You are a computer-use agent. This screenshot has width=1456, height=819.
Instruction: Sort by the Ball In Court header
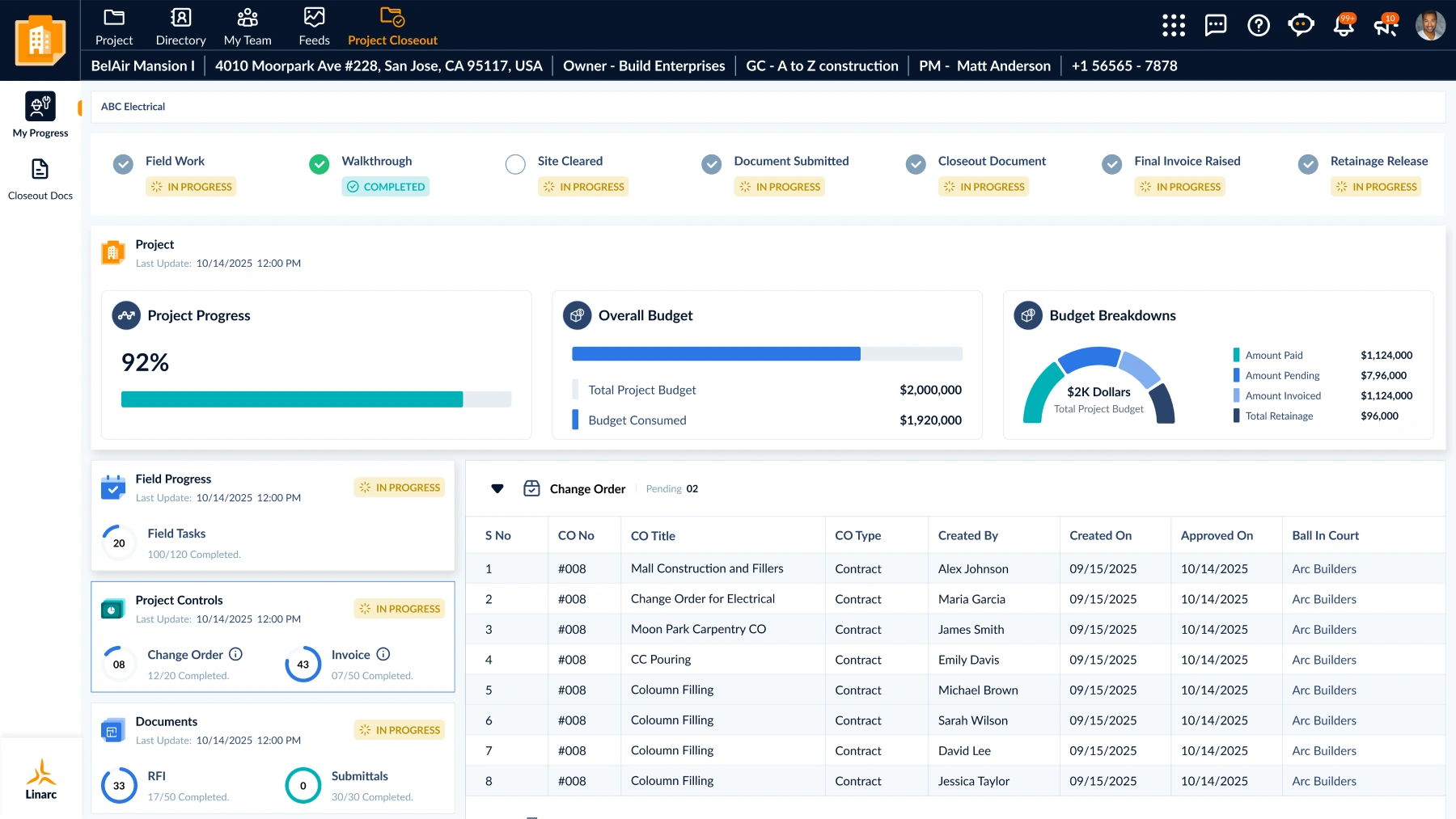(1325, 535)
